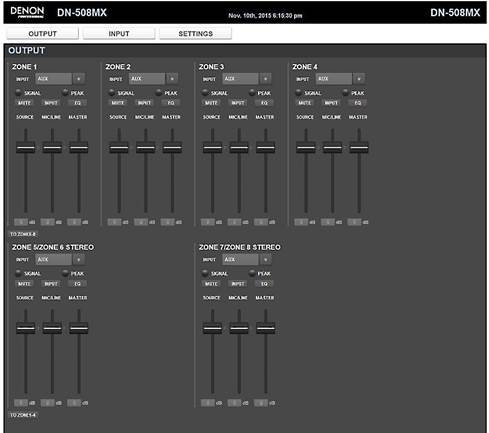Click Zone 1 SOURCE fader handle
Viewport: 489px width, 433px height.
pyautogui.click(x=26, y=147)
